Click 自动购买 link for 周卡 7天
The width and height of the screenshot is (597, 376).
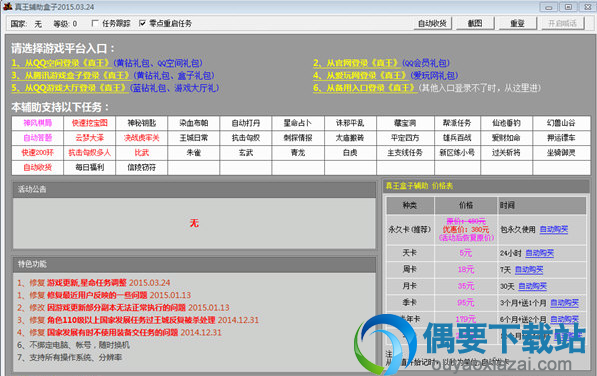(x=529, y=270)
